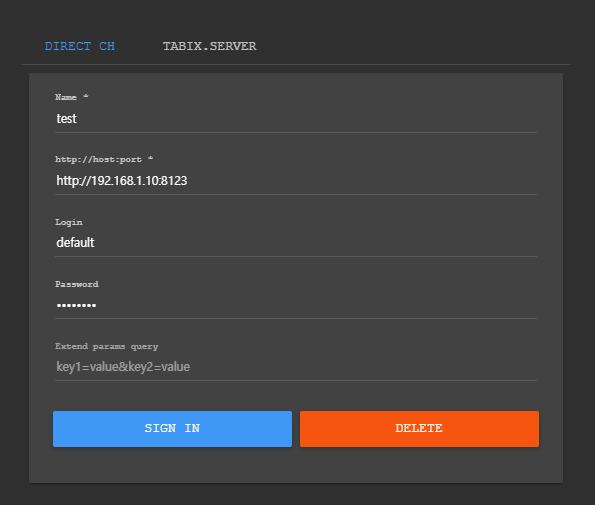595x505 pixels.
Task: Switch to the DIRECT CH tab
Action: [80, 46]
